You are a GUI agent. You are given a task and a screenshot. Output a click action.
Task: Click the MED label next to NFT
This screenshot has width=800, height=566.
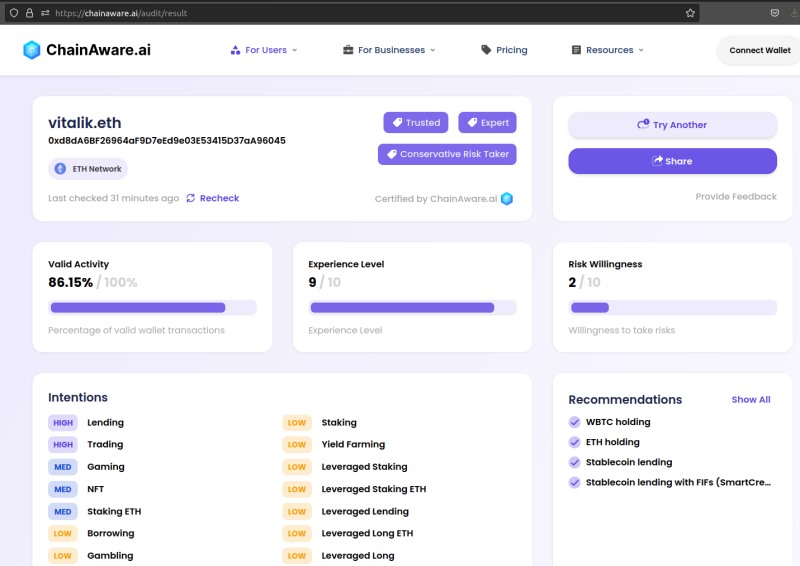point(63,489)
